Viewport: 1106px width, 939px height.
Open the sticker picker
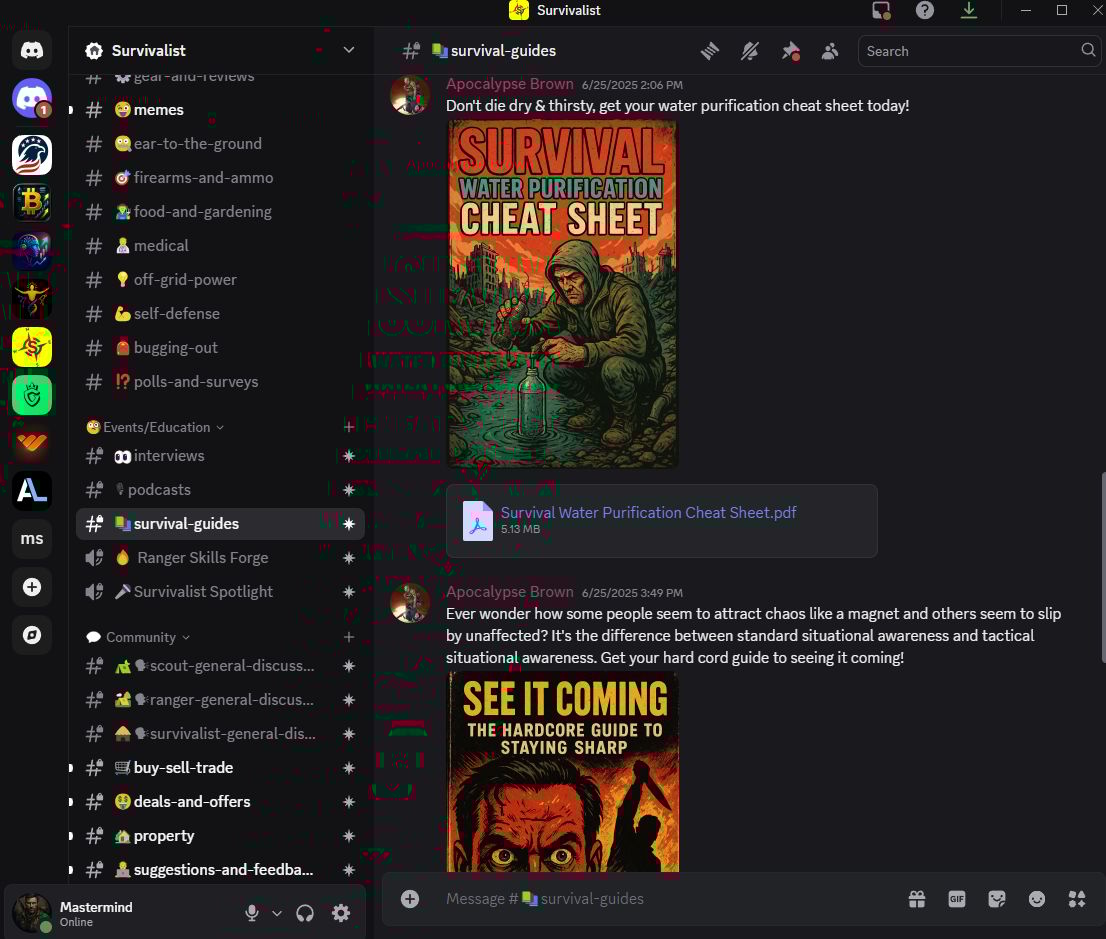point(997,899)
